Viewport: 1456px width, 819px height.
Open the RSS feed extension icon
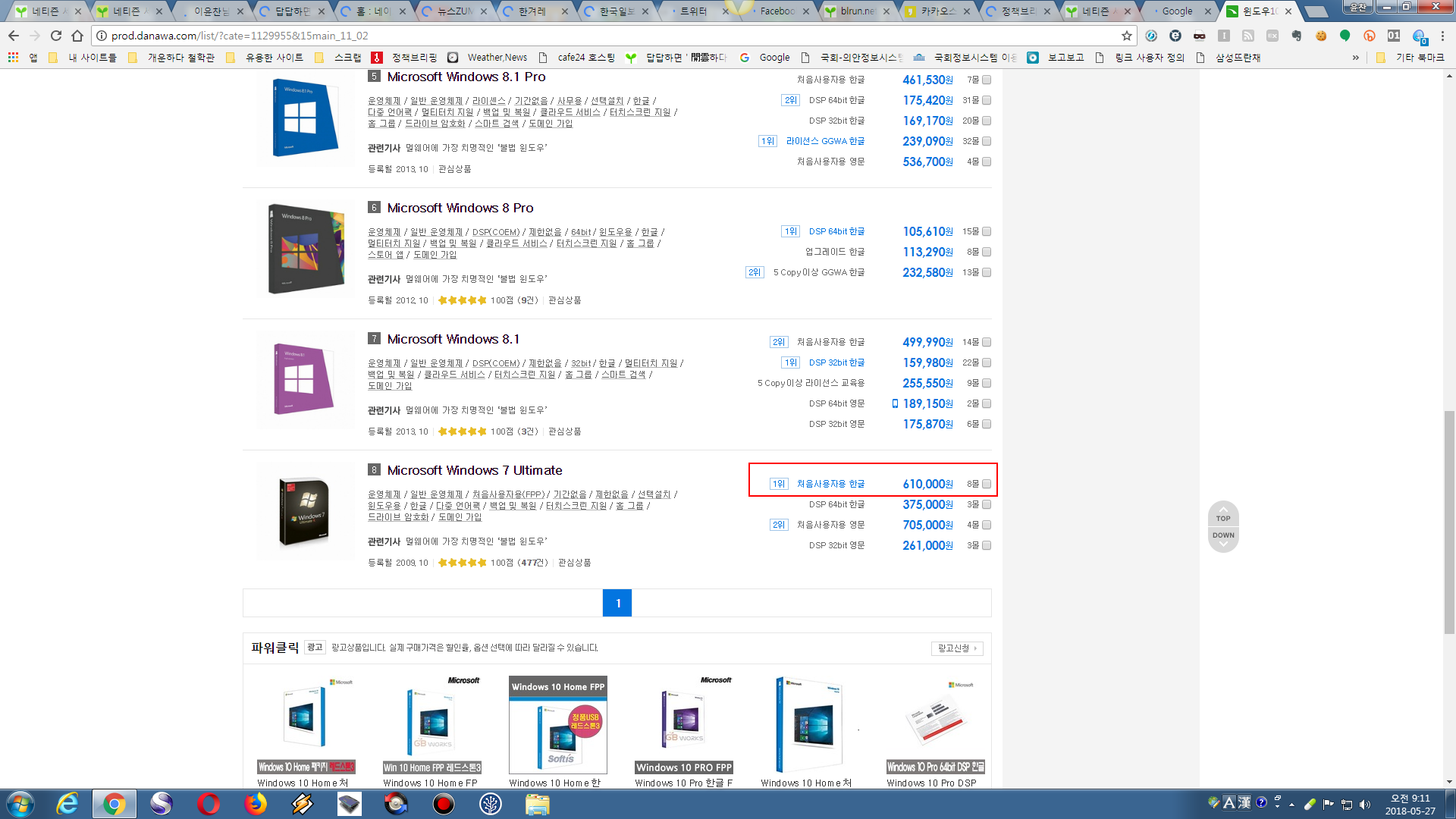tap(1248, 36)
